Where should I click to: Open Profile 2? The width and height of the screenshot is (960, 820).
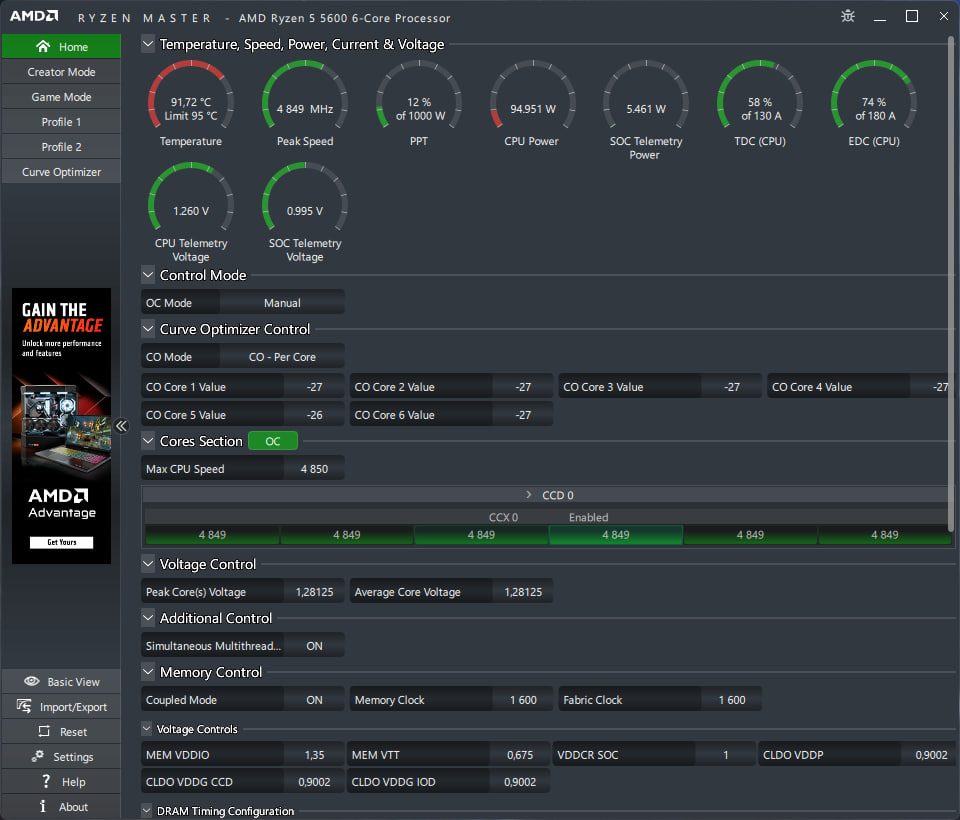[x=61, y=147]
